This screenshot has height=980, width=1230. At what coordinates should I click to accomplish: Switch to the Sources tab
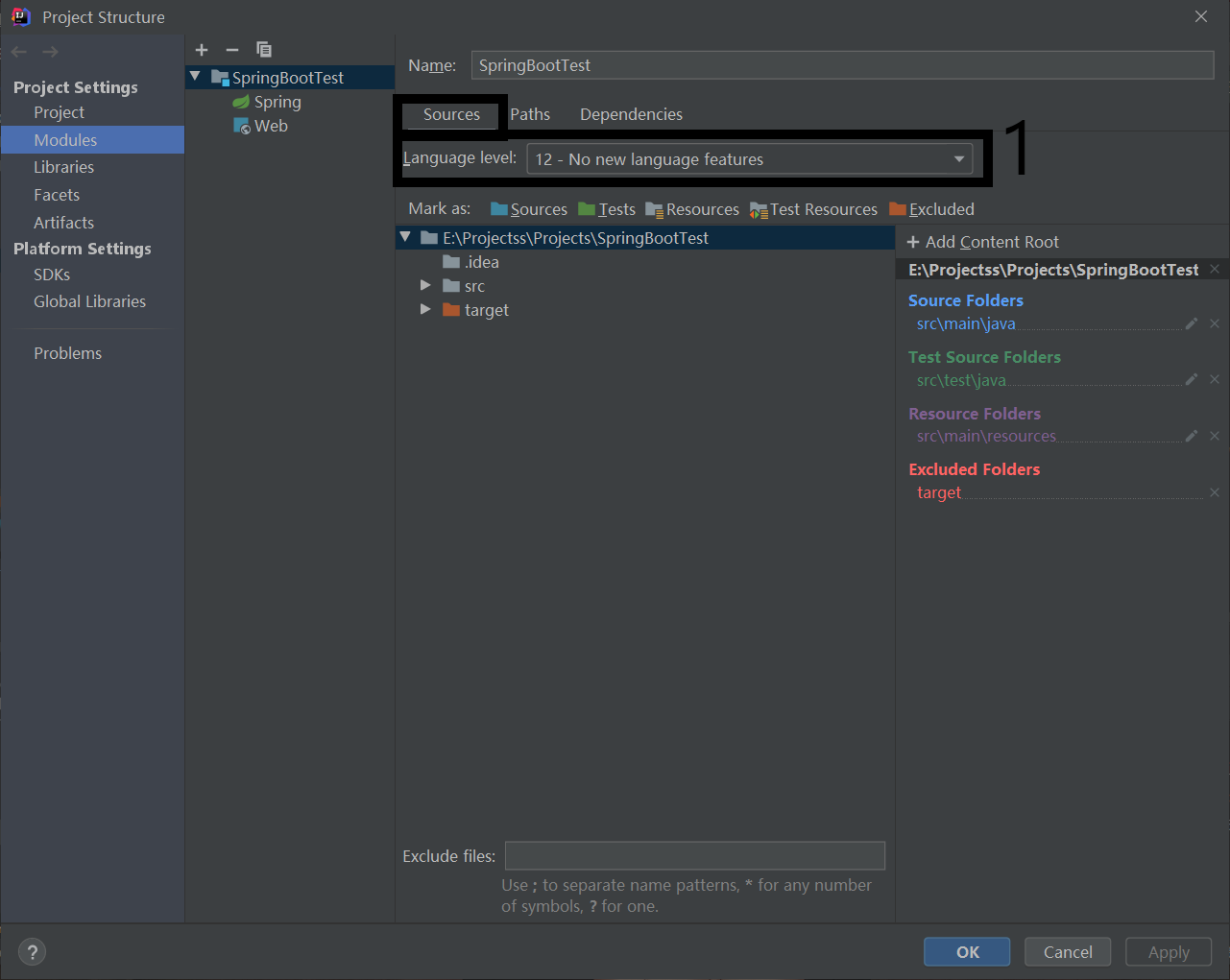coord(451,114)
